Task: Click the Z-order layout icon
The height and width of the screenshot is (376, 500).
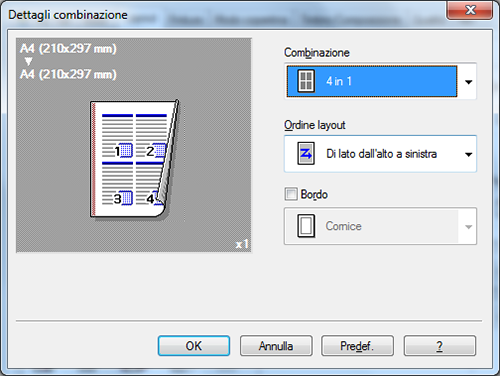Action: click(306, 154)
